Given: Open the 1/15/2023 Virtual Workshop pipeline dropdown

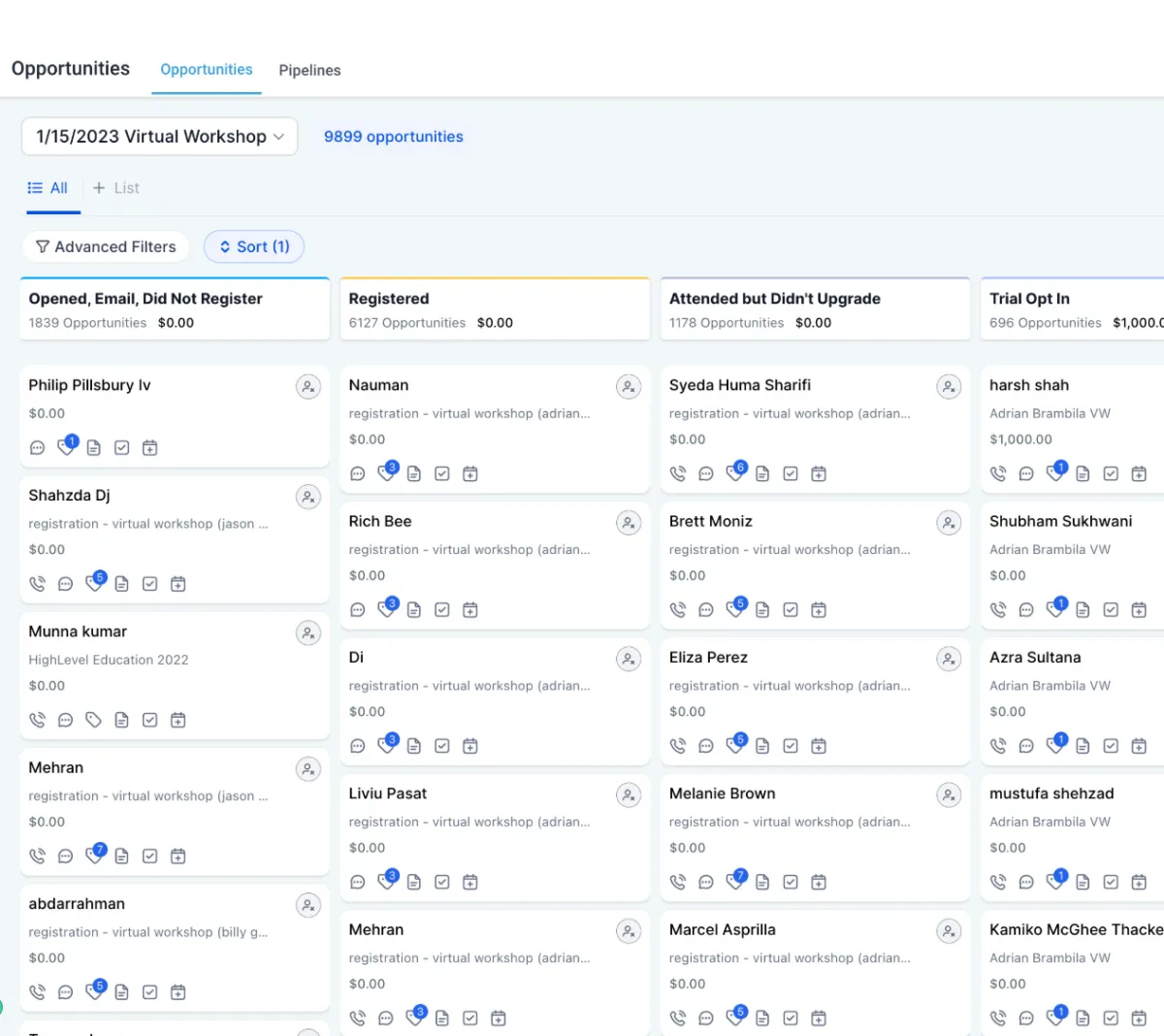Looking at the screenshot, I should point(159,137).
